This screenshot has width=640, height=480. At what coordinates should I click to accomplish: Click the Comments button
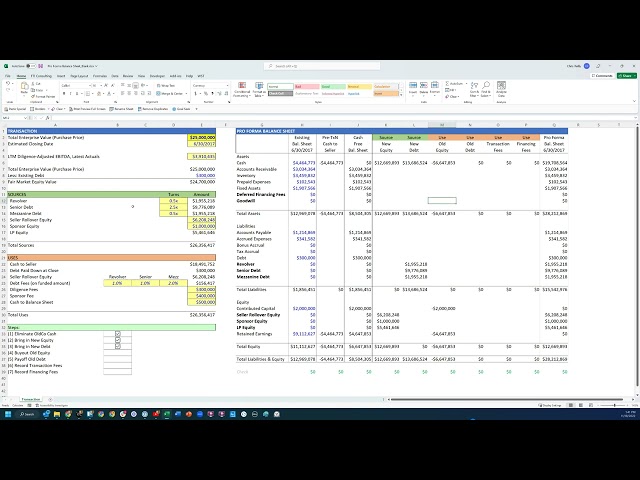pos(602,76)
